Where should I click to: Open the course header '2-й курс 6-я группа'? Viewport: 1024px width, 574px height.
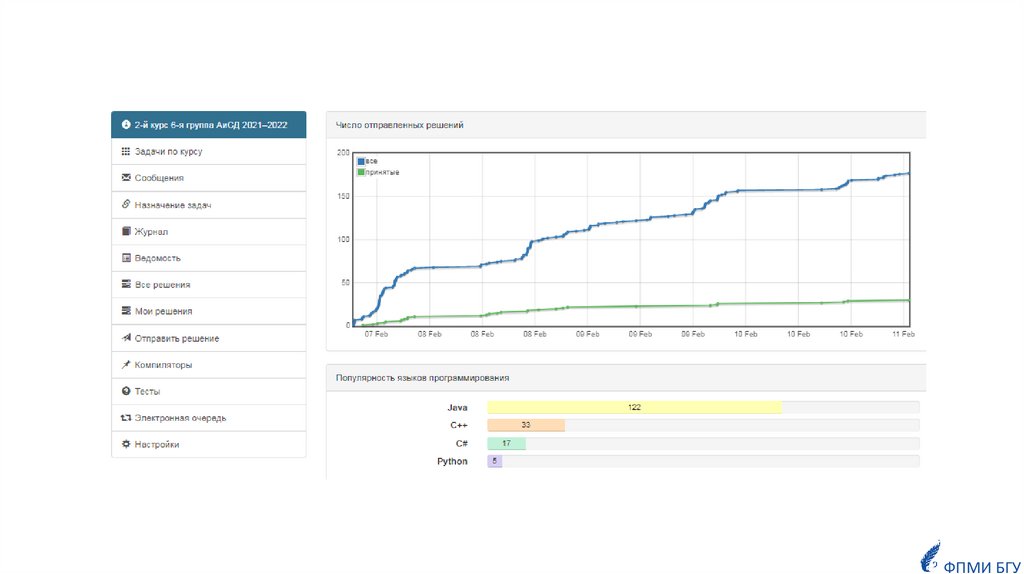[x=210, y=125]
